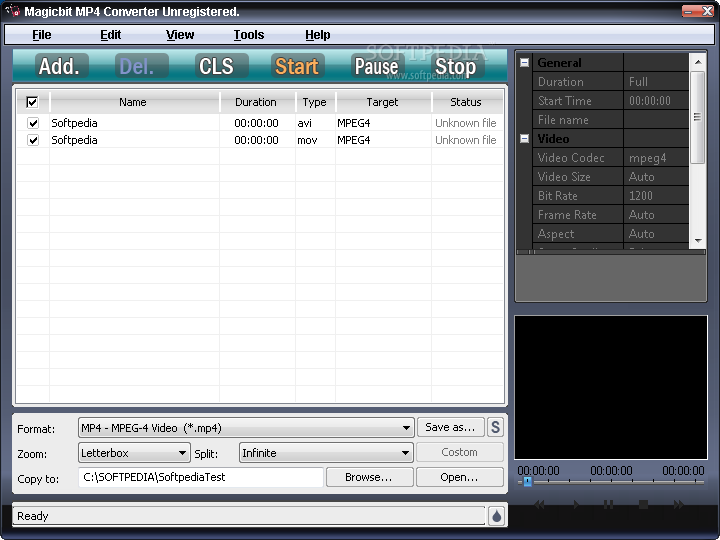Open the Split Infinite dropdown
Viewport: 720px width, 540px height.
(326, 453)
